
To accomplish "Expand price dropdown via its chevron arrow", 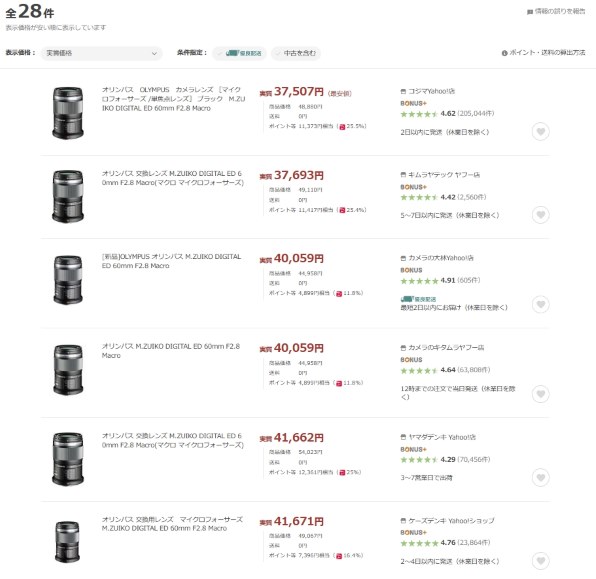I will [154, 54].
